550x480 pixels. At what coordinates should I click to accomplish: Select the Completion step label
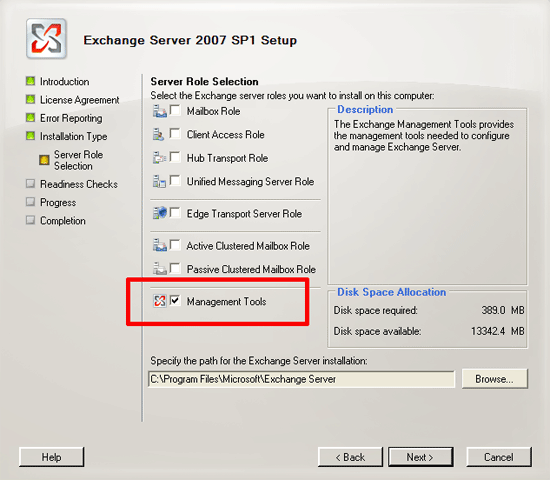(x=63, y=221)
